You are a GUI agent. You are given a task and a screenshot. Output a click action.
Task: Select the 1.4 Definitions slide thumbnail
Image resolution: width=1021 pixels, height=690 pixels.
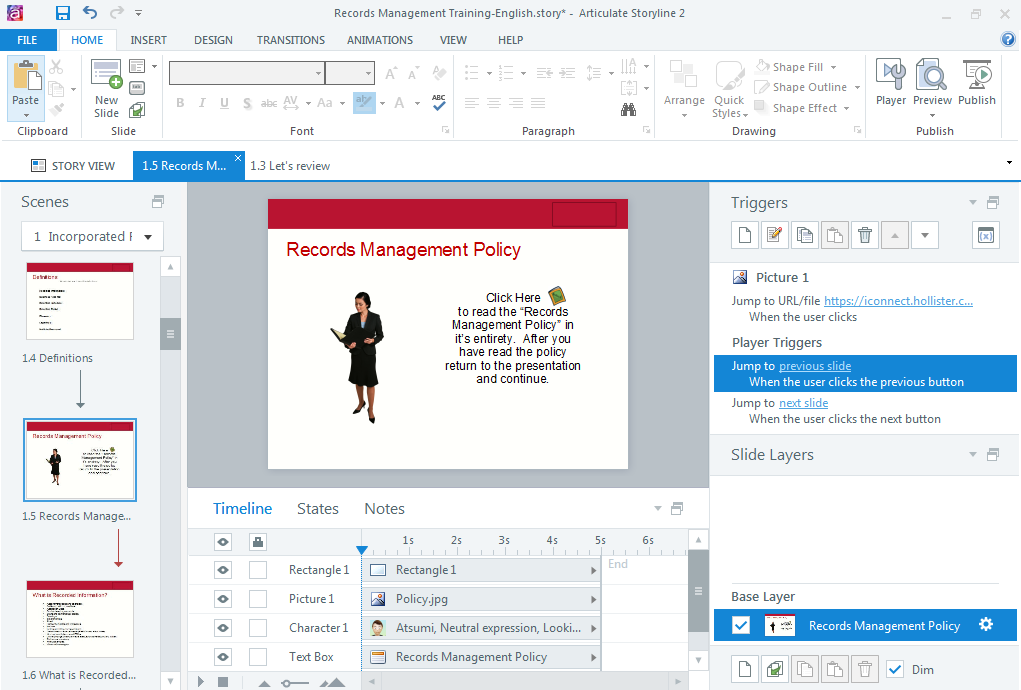point(80,301)
